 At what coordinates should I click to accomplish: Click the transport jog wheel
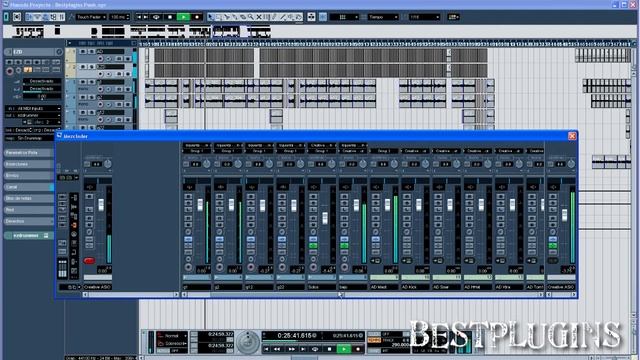(x=247, y=342)
